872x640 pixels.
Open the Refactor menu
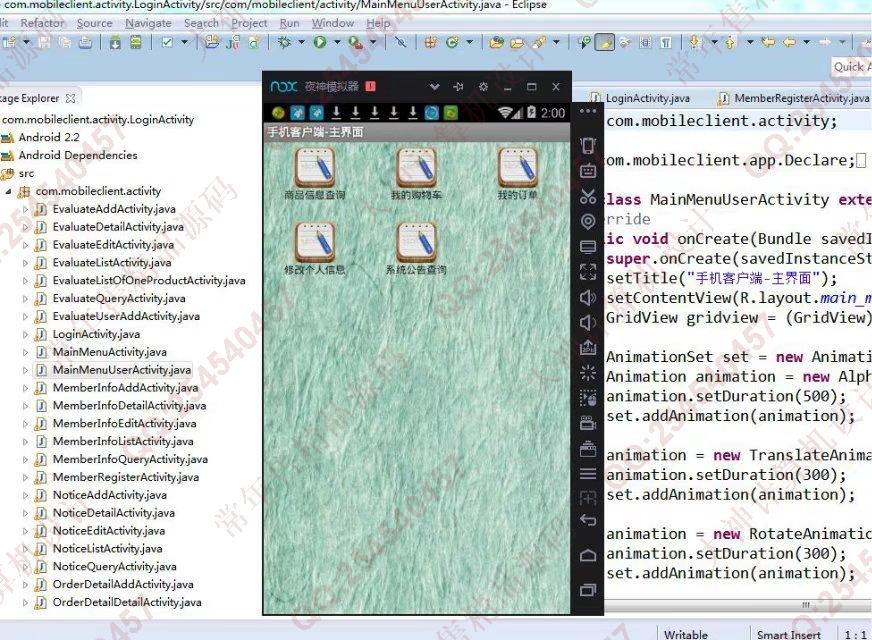pos(42,23)
